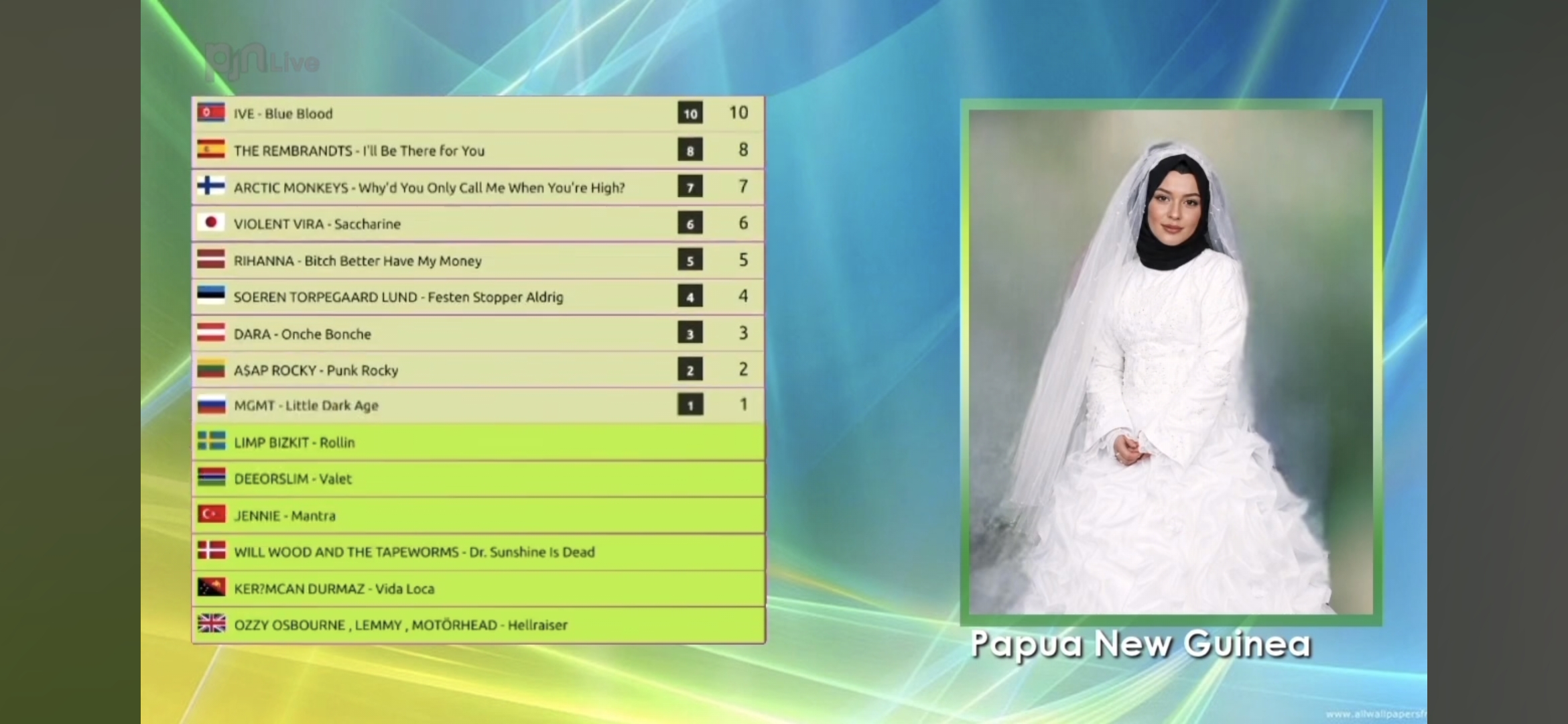Click the black 7 points badge for ARCTIC MONKEYS
This screenshot has width=1568, height=724.
coord(690,186)
